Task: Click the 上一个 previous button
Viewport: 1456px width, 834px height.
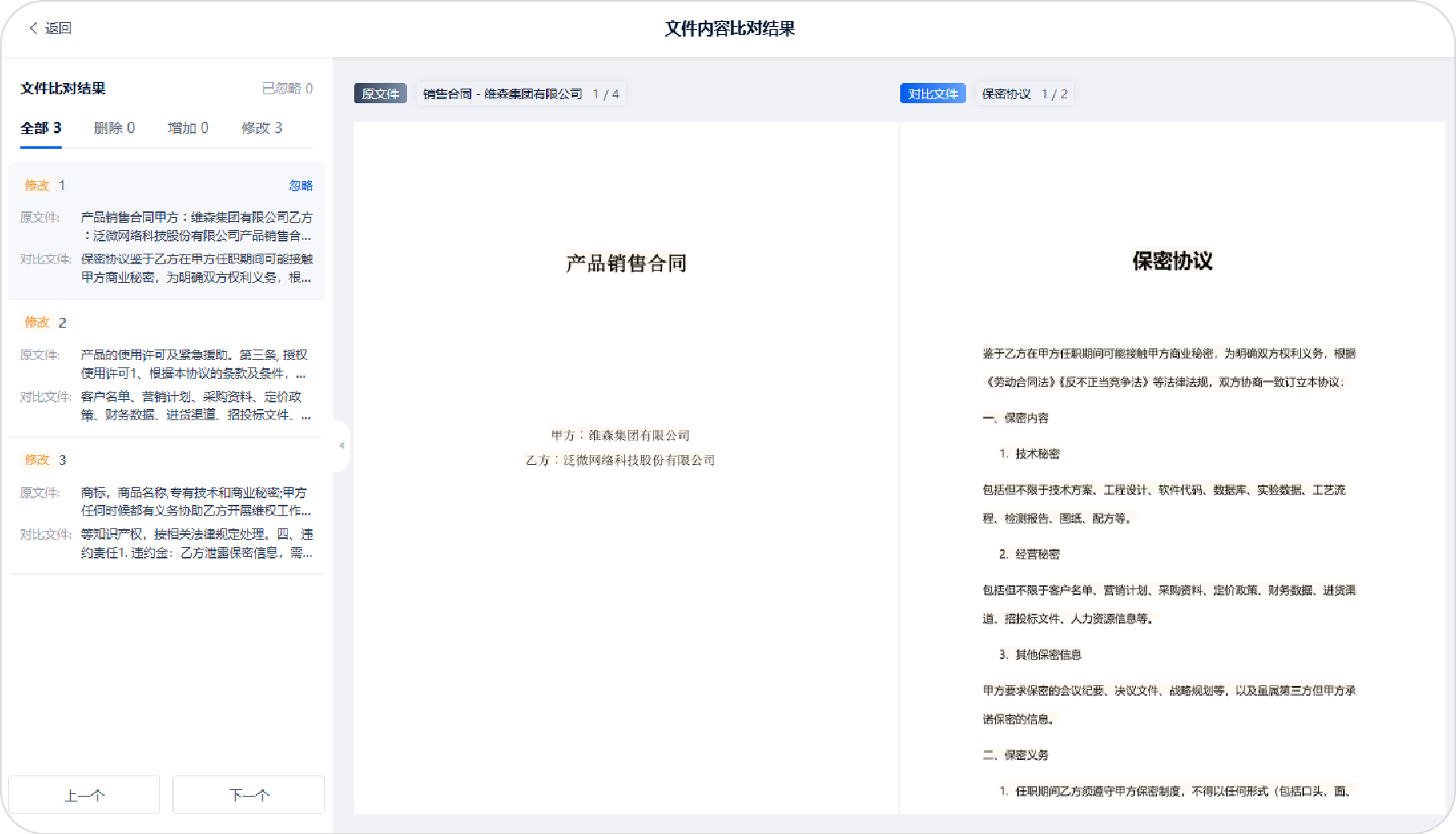Action: [x=84, y=795]
